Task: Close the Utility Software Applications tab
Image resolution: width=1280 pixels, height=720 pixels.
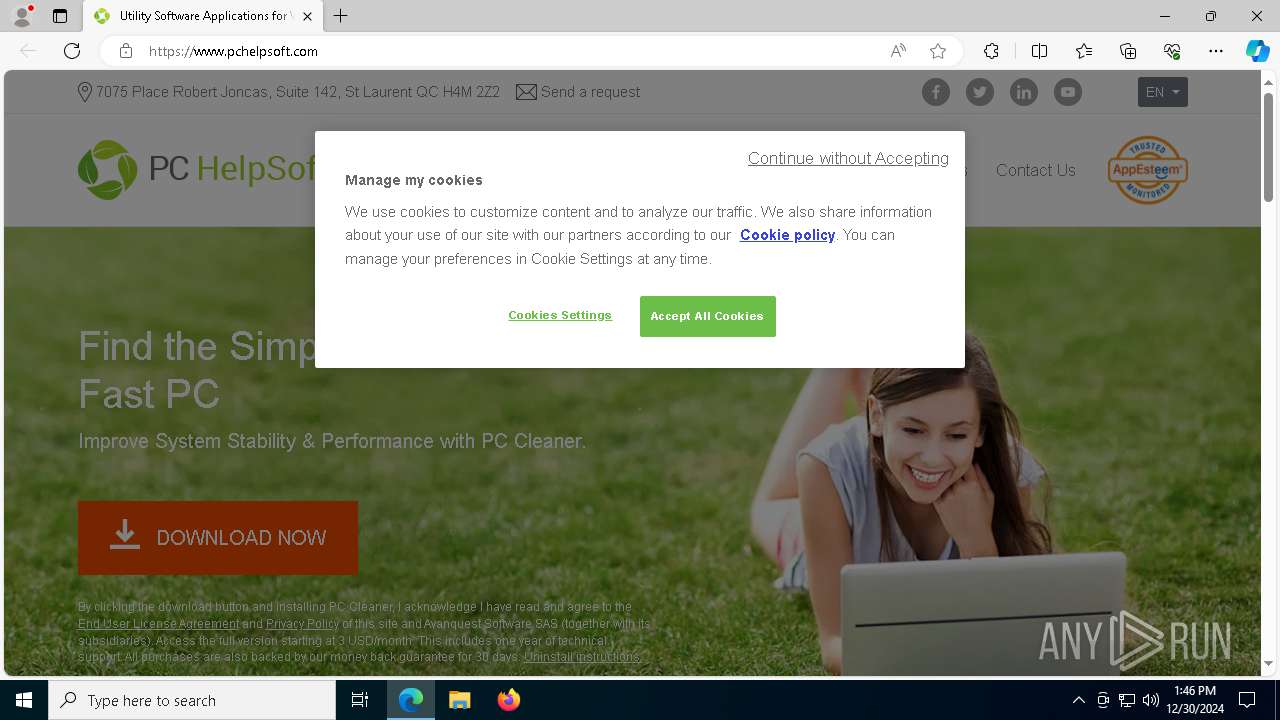Action: pyautogui.click(x=307, y=16)
